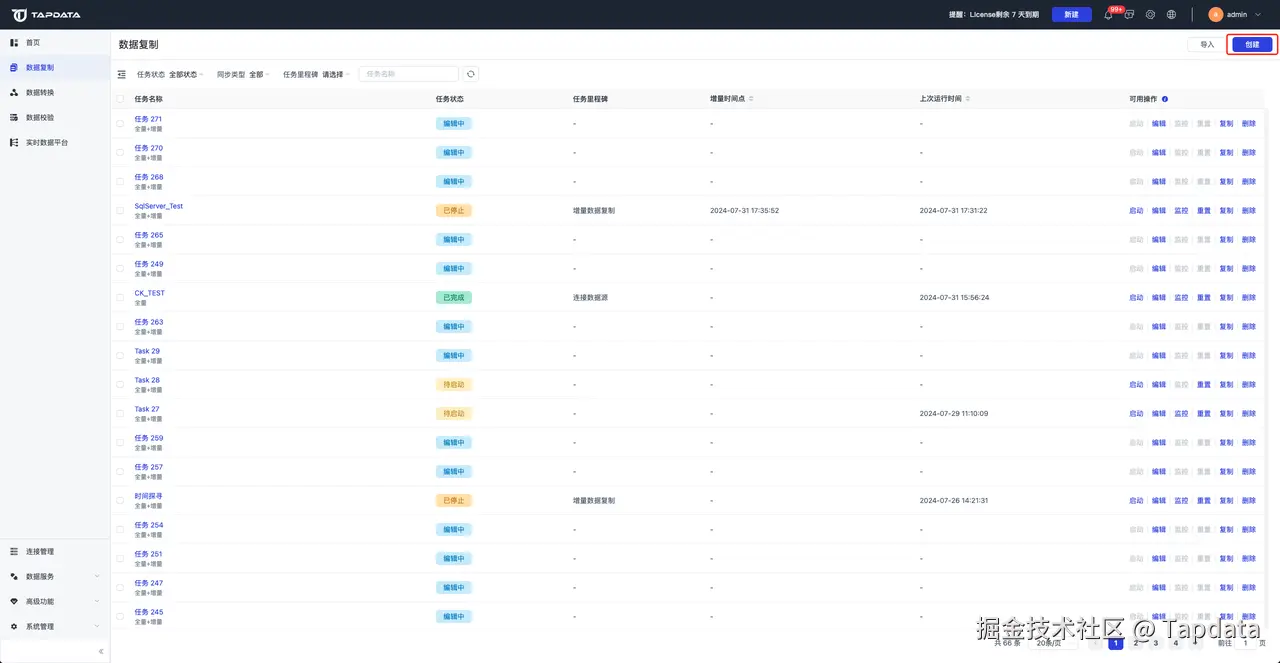Screen dimensions: 1280x663
Task: Click the 实时数据平台 icon in sidebar
Action: tap(14, 143)
